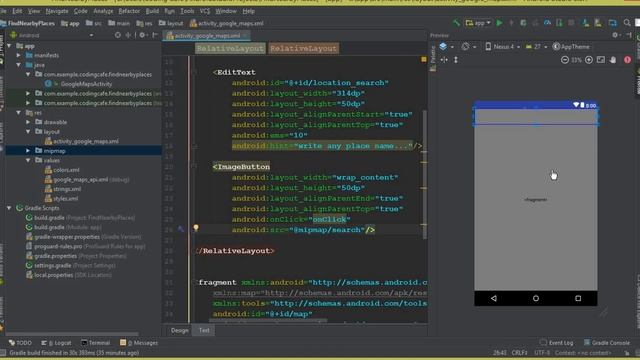Open design surface layers icon in Preview
640x360 pixels.
pyautogui.click(x=443, y=47)
